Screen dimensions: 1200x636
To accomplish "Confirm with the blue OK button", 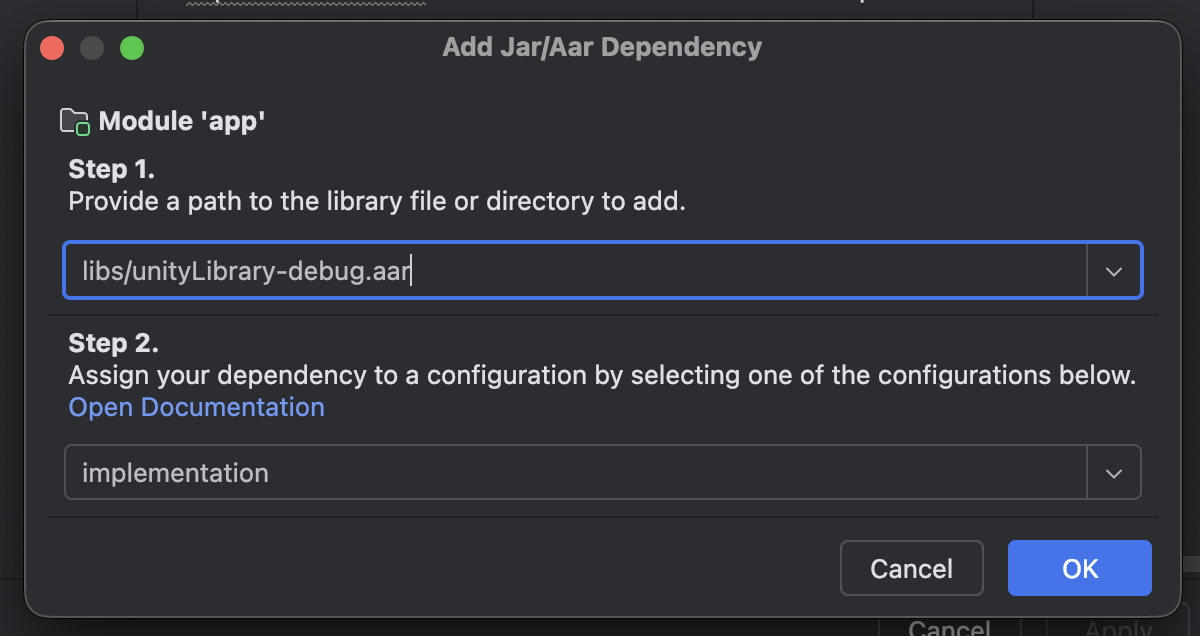I will coord(1079,568).
